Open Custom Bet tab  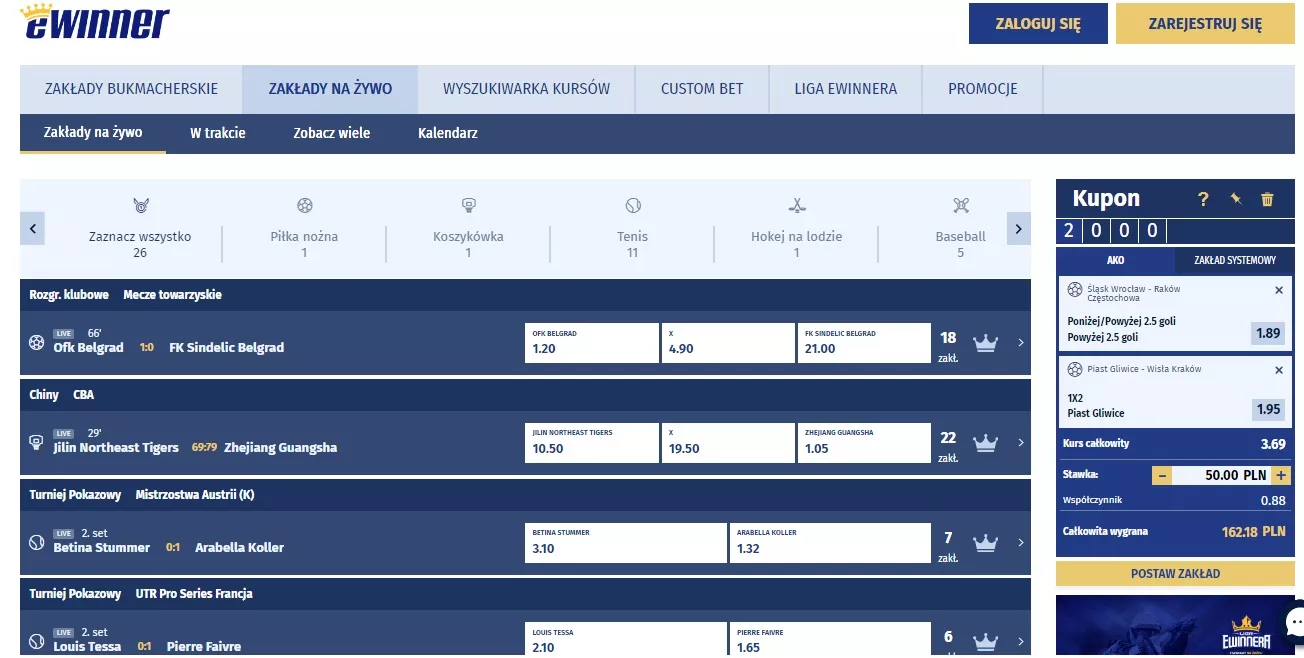click(702, 89)
